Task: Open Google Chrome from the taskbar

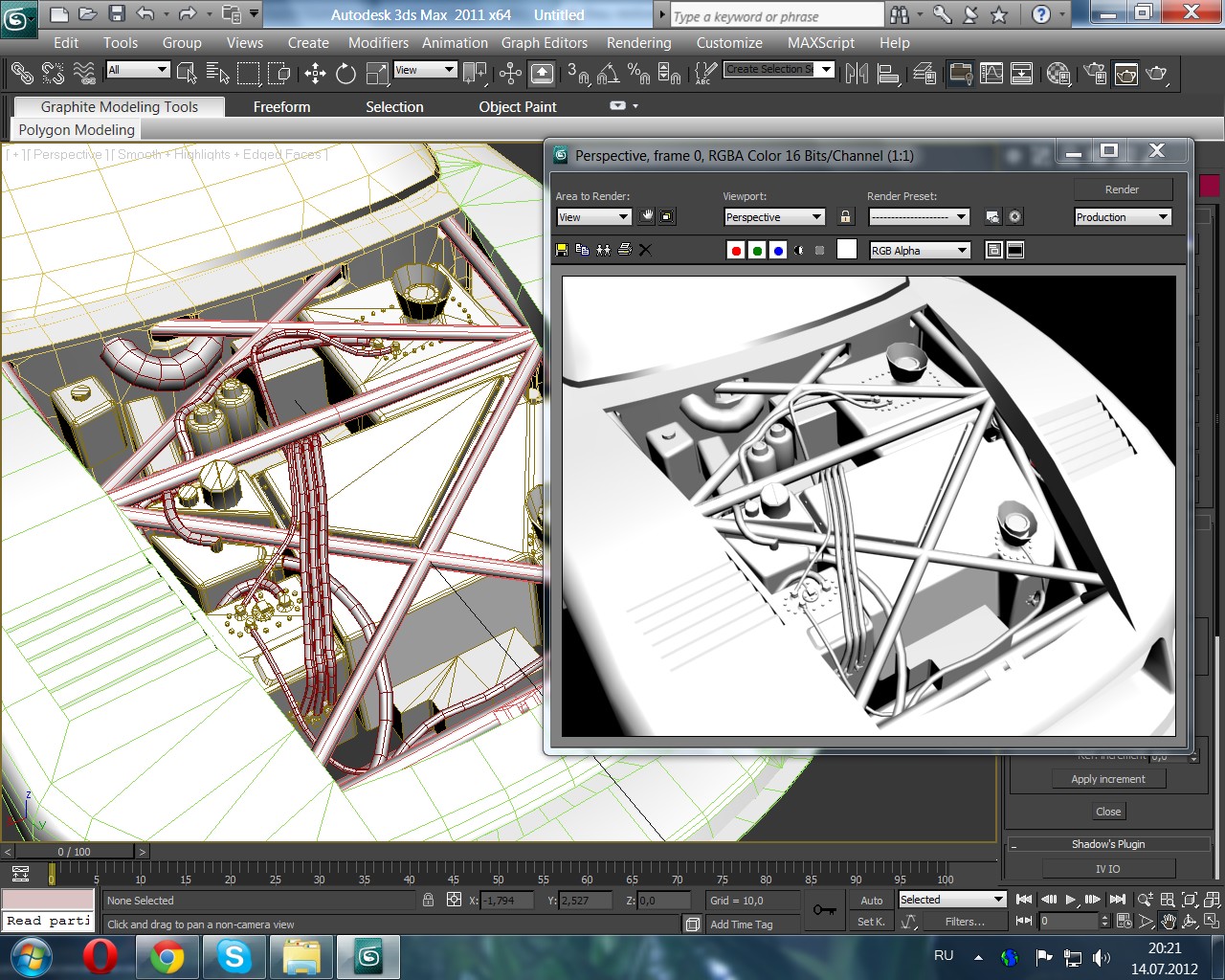Action: pyautogui.click(x=167, y=957)
